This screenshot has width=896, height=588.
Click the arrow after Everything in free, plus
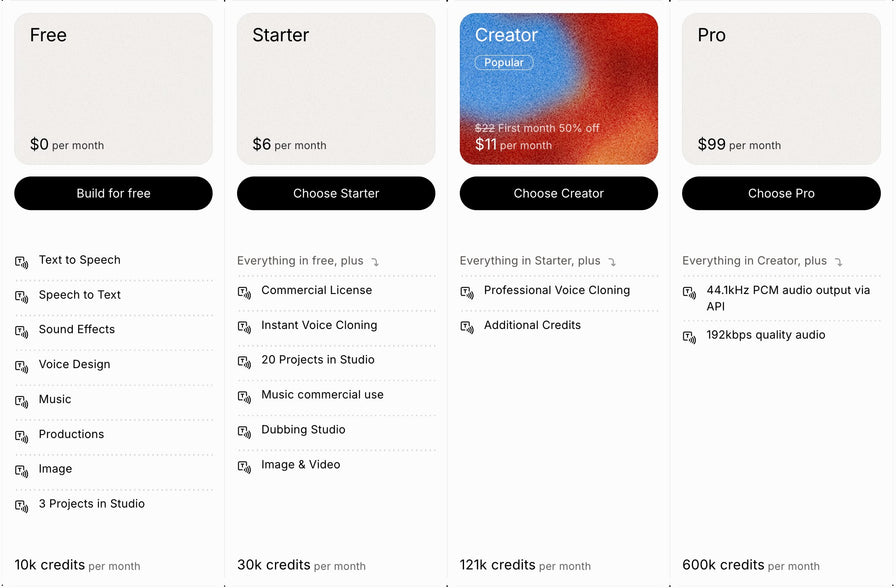pyautogui.click(x=375, y=262)
